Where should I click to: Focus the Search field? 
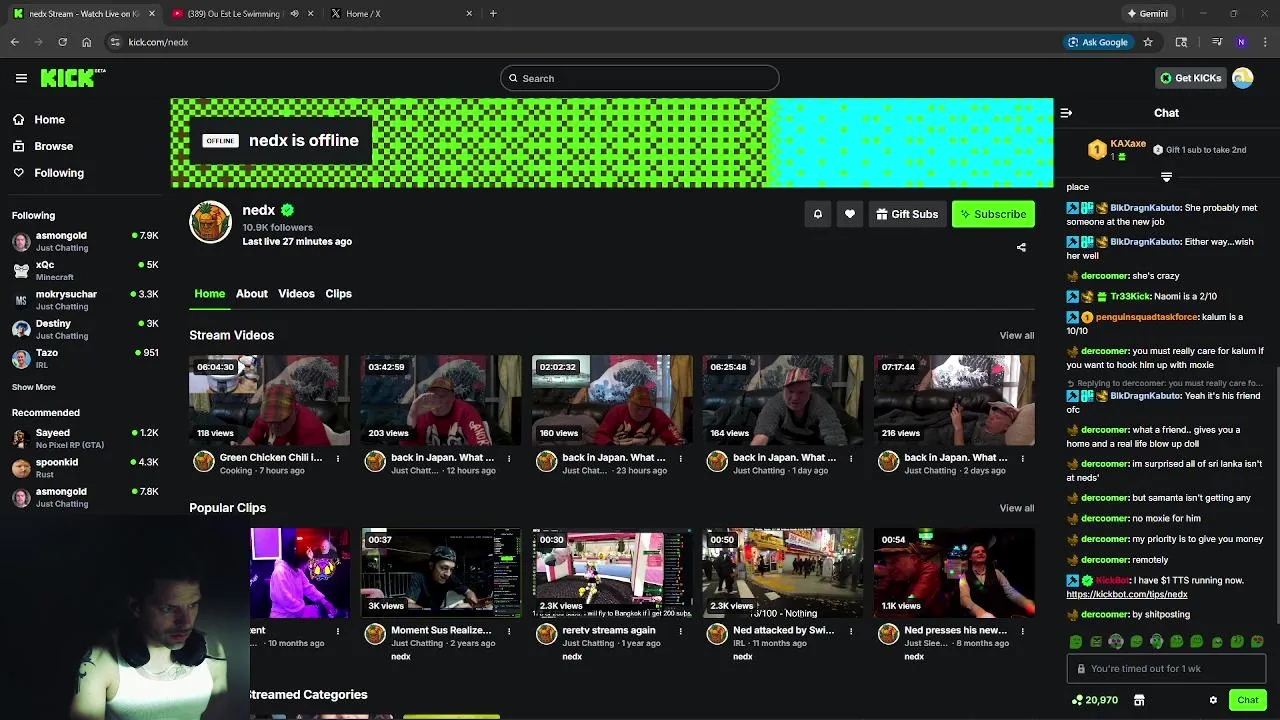point(640,78)
